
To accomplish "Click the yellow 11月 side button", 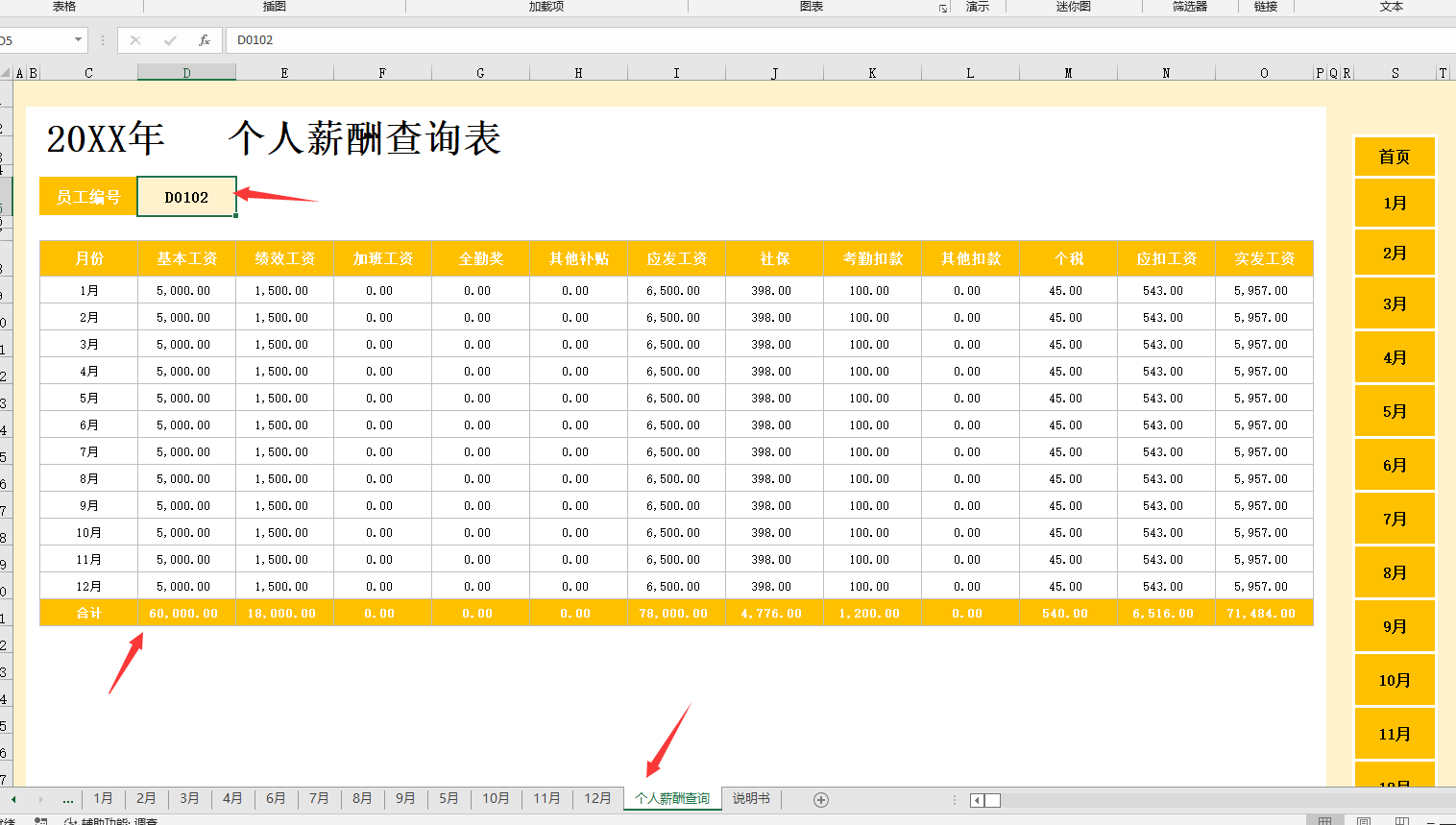I will tap(1395, 734).
